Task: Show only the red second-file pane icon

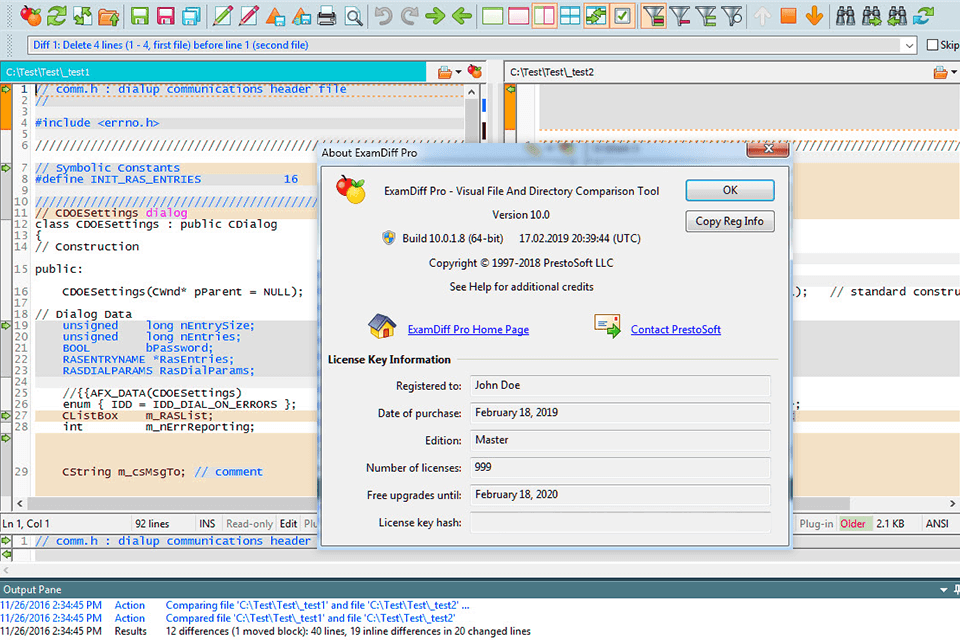Action: (519, 16)
